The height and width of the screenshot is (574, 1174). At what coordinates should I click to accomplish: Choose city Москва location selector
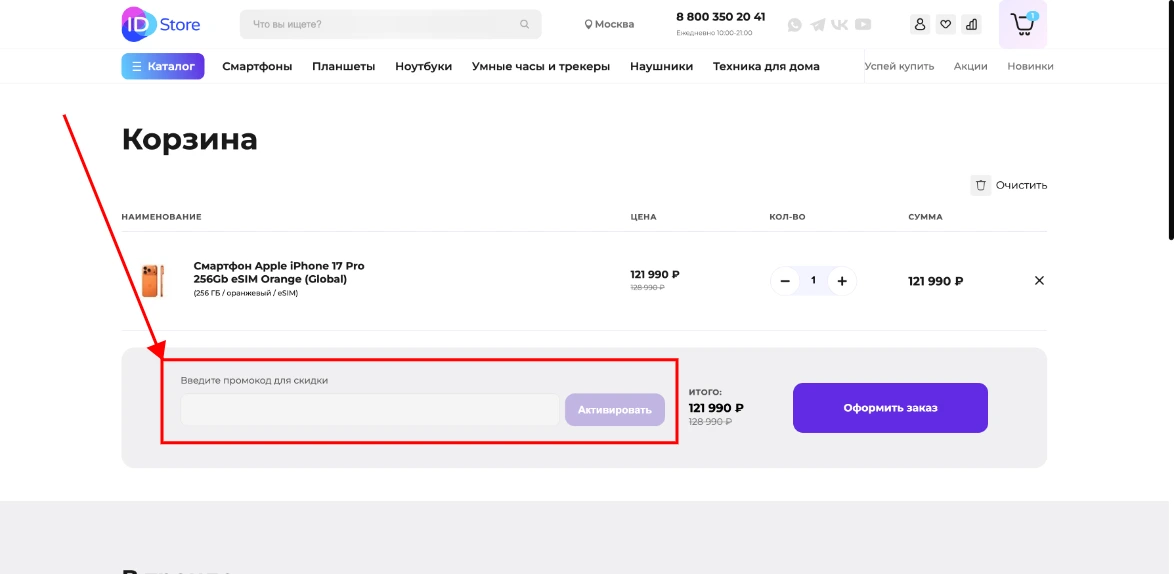[x=609, y=24]
